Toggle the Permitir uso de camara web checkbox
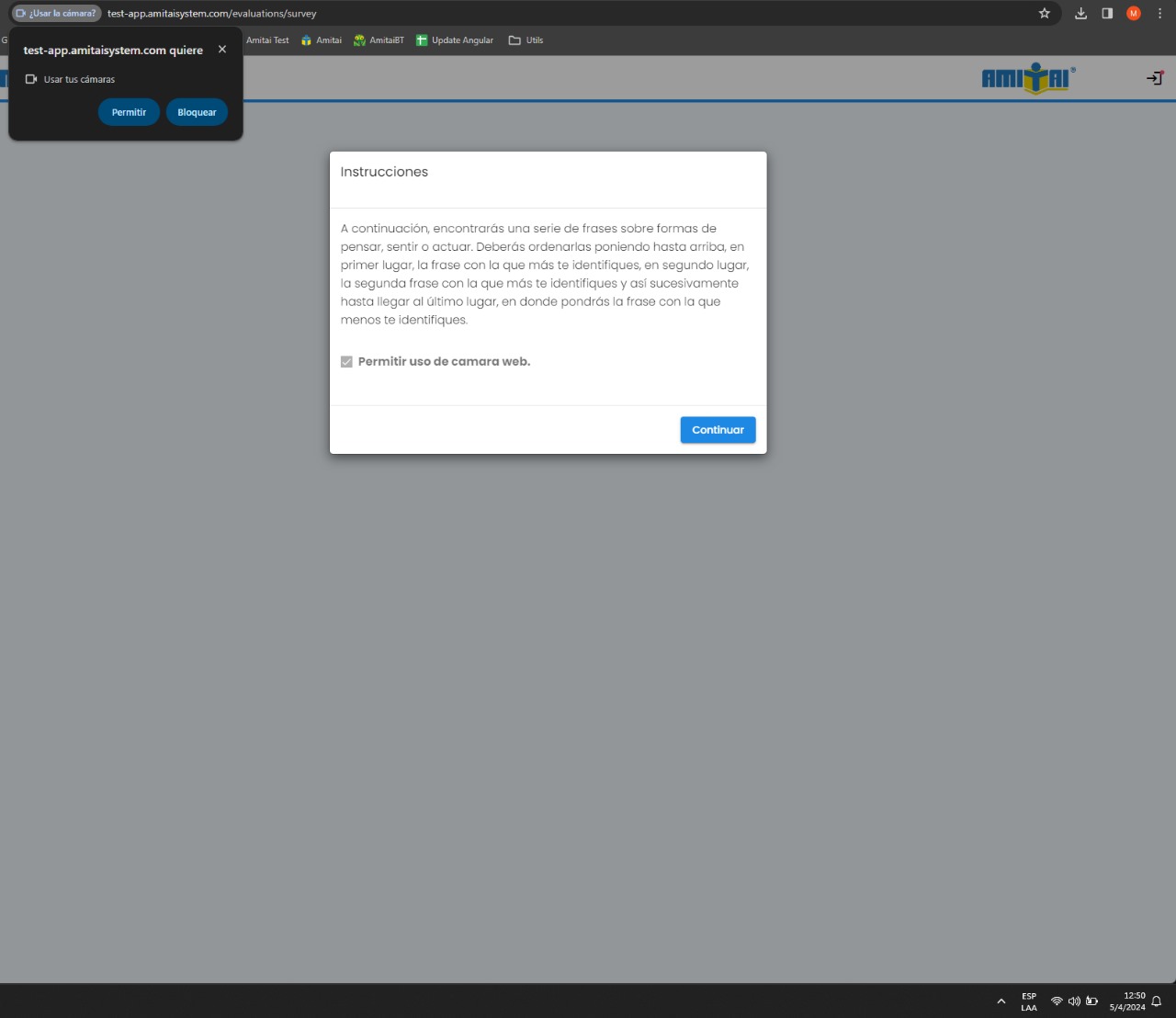Image resolution: width=1176 pixels, height=1018 pixels. (x=346, y=362)
